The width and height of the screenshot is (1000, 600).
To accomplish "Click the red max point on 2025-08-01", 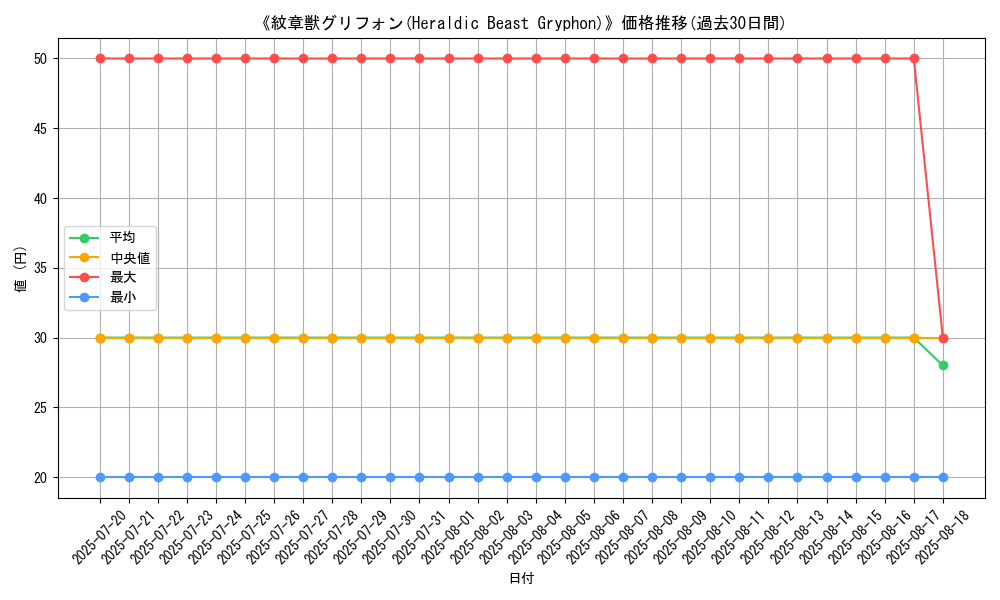I will pos(449,59).
